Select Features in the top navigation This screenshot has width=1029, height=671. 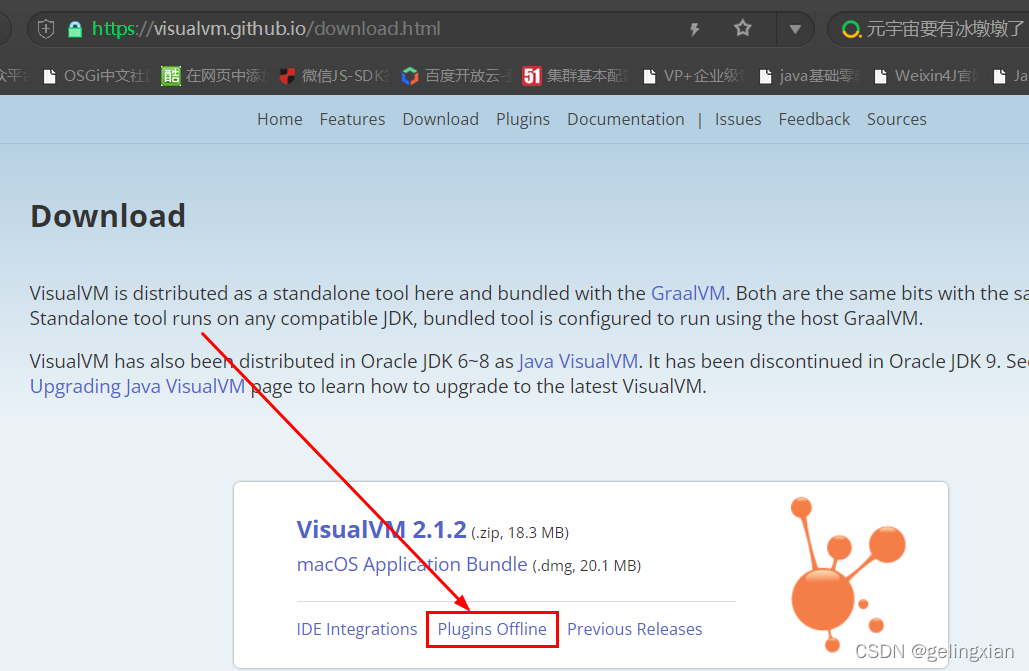pyautogui.click(x=352, y=119)
